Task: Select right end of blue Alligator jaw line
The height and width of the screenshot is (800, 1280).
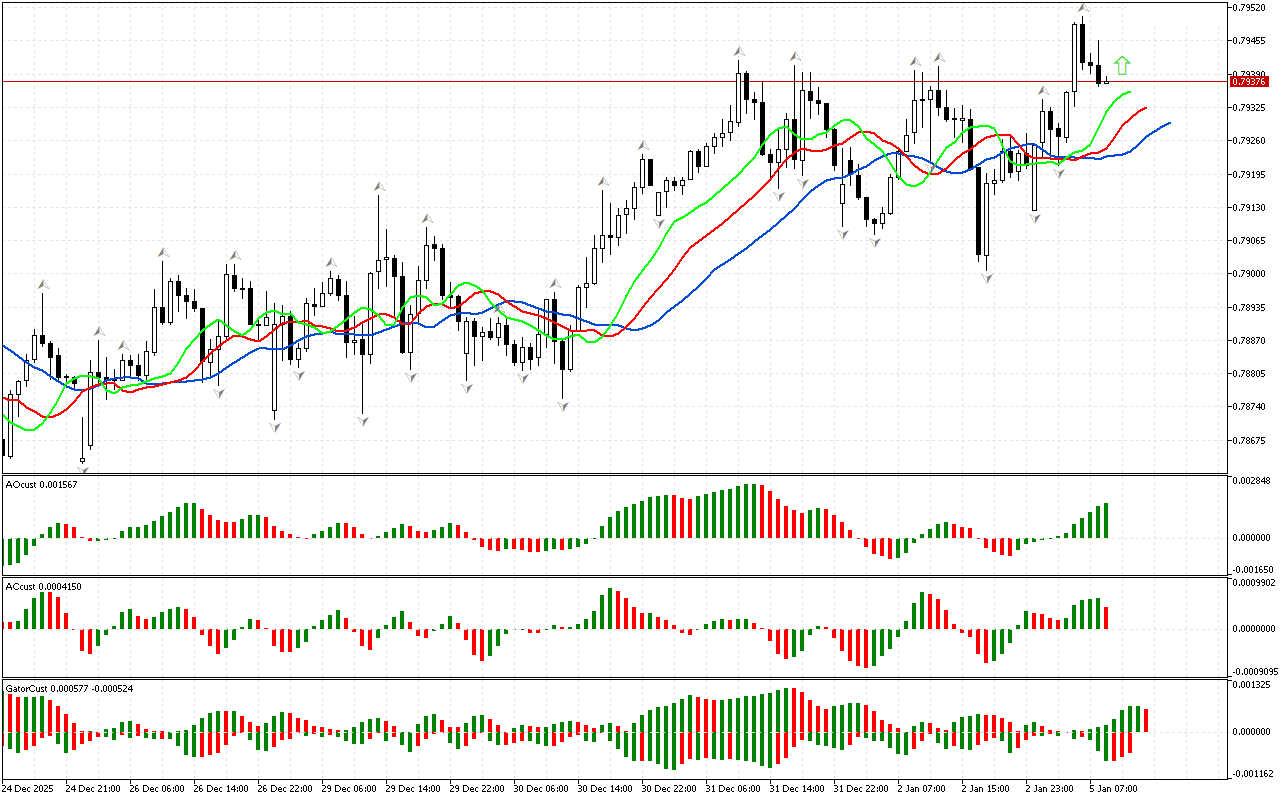Action: [1168, 123]
